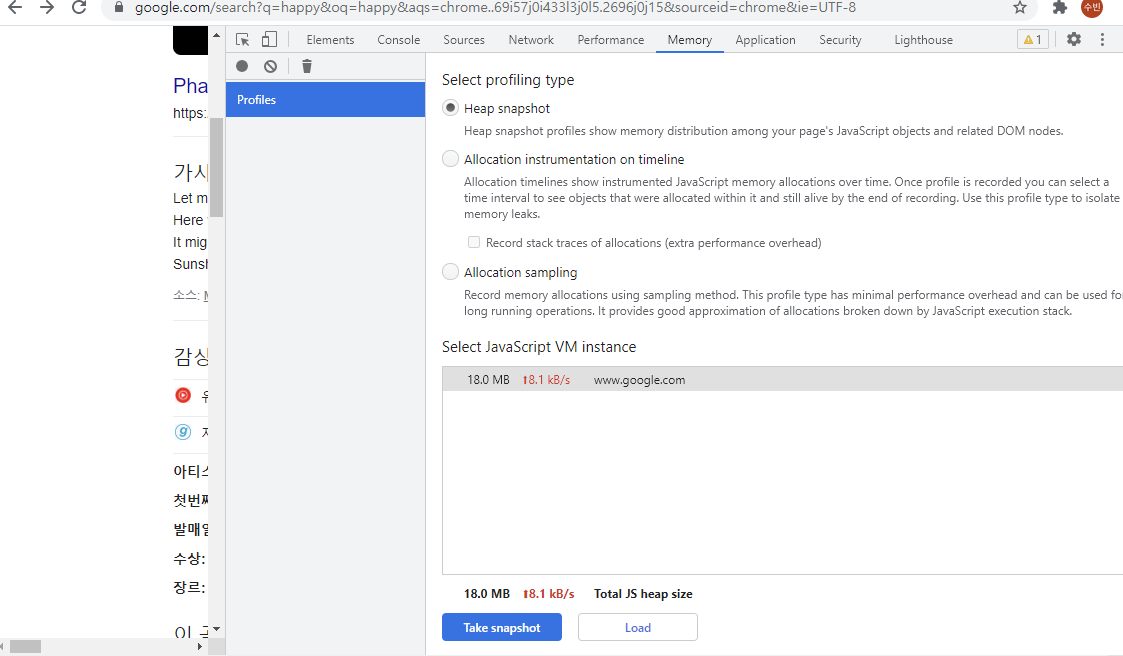Image resolution: width=1123 pixels, height=656 pixels.
Task: Click the 'Select profiling type' heading
Action: point(508,79)
